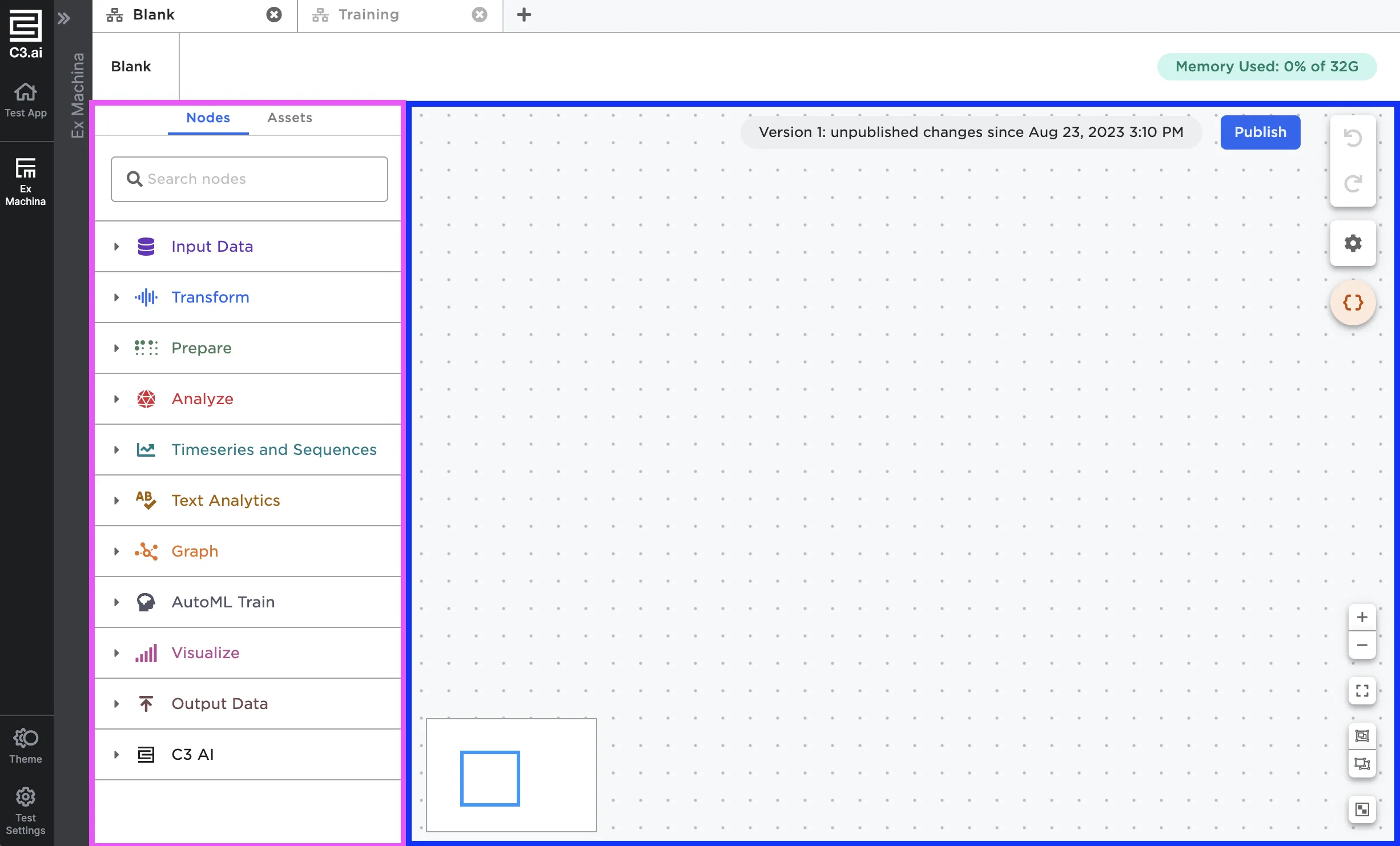Open canvas settings gear
Image resolution: width=1400 pixels, height=846 pixels.
click(x=1353, y=243)
